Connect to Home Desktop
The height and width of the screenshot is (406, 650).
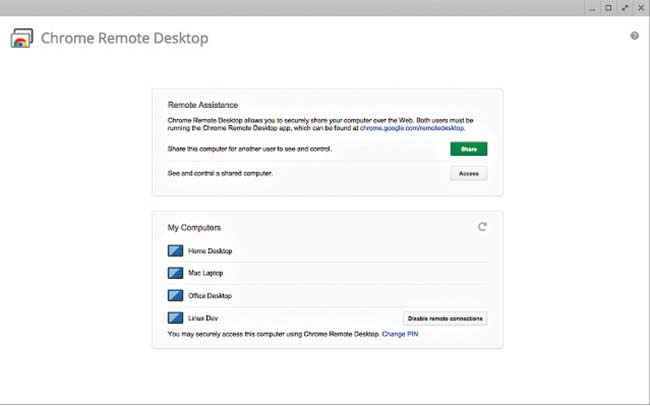point(210,251)
